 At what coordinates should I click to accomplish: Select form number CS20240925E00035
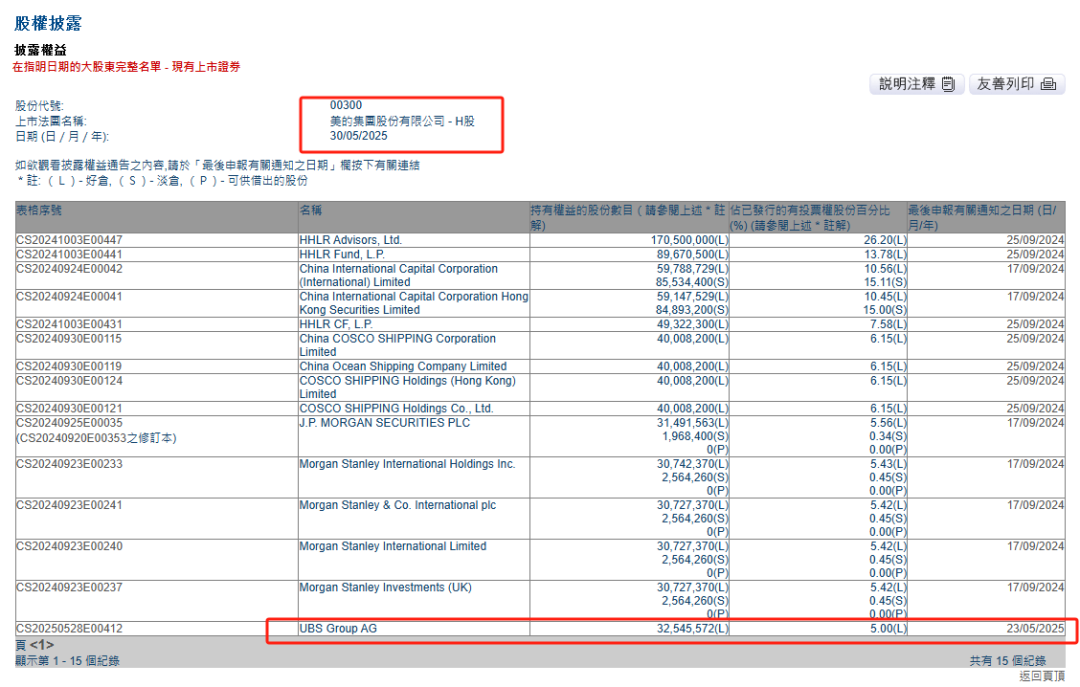point(69,423)
